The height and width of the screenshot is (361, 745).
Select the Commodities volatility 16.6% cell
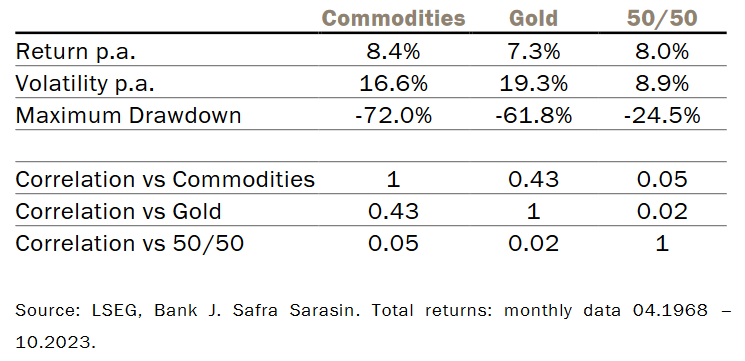[393, 84]
